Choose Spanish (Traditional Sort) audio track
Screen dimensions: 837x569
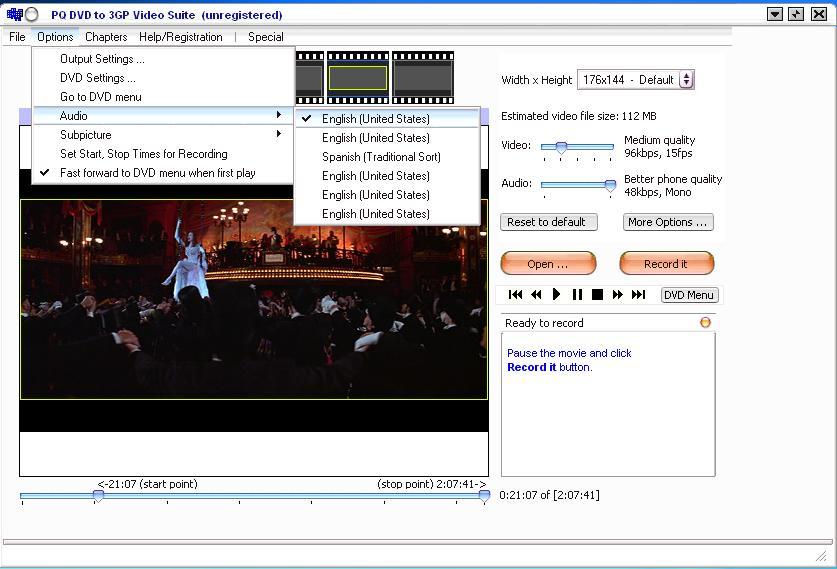point(386,157)
